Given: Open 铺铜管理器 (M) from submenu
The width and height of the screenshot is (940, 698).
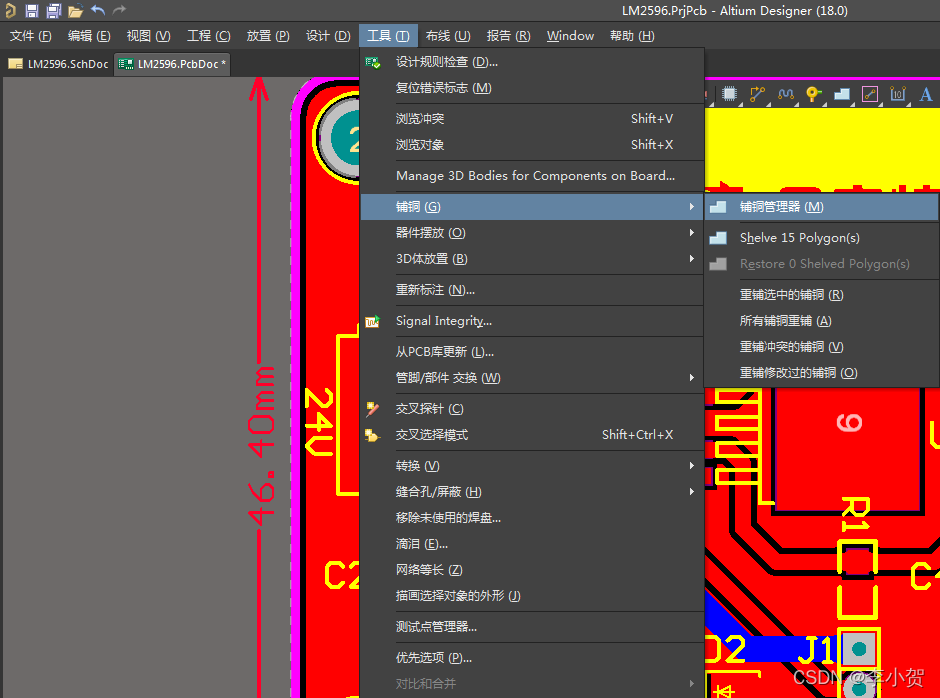Looking at the screenshot, I should click(x=821, y=207).
